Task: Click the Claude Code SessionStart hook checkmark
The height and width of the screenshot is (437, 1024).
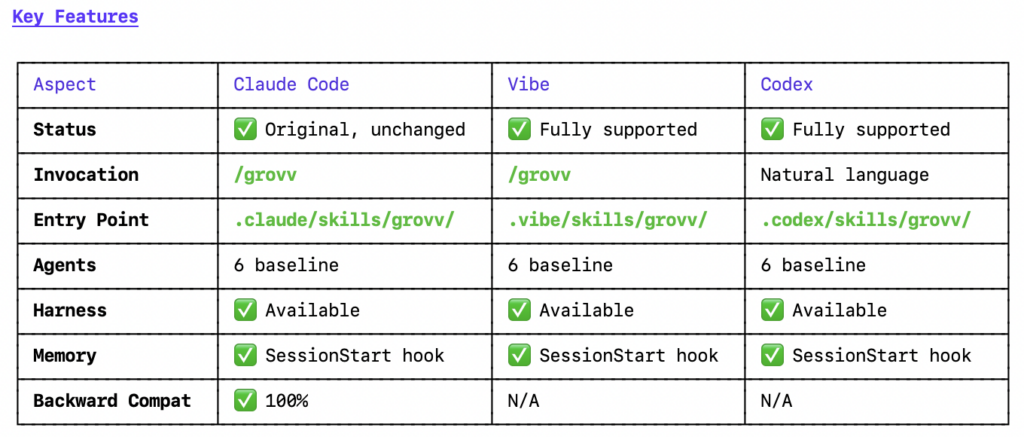Action: pos(245,355)
